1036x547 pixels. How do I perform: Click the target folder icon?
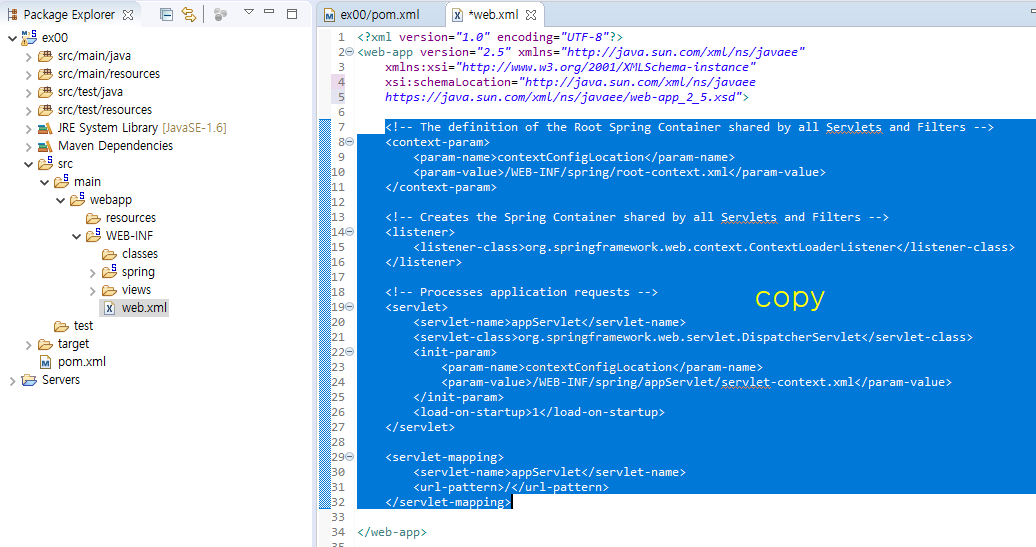45,344
